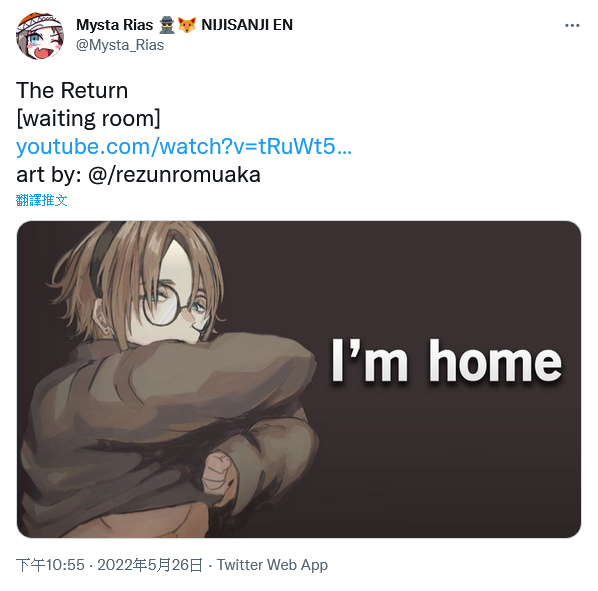The height and width of the screenshot is (591, 598).
Task: Click the 2022年5月26日 date text
Action: pos(150,565)
